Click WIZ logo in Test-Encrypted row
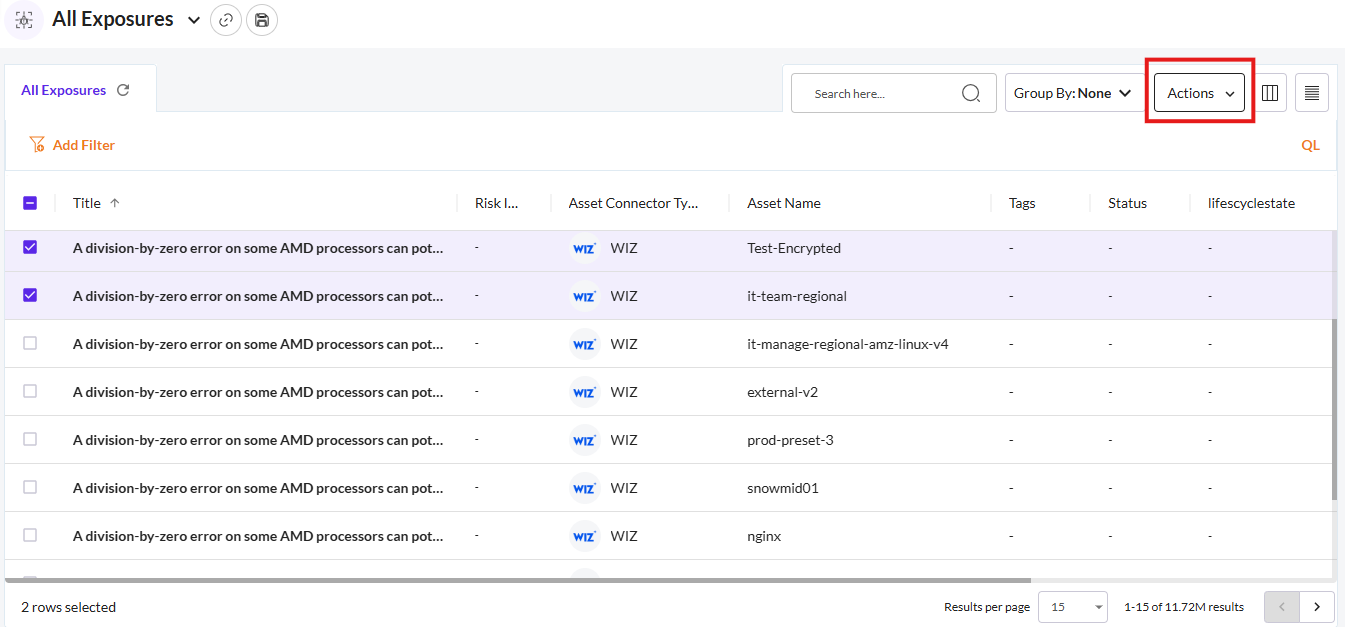 (584, 248)
